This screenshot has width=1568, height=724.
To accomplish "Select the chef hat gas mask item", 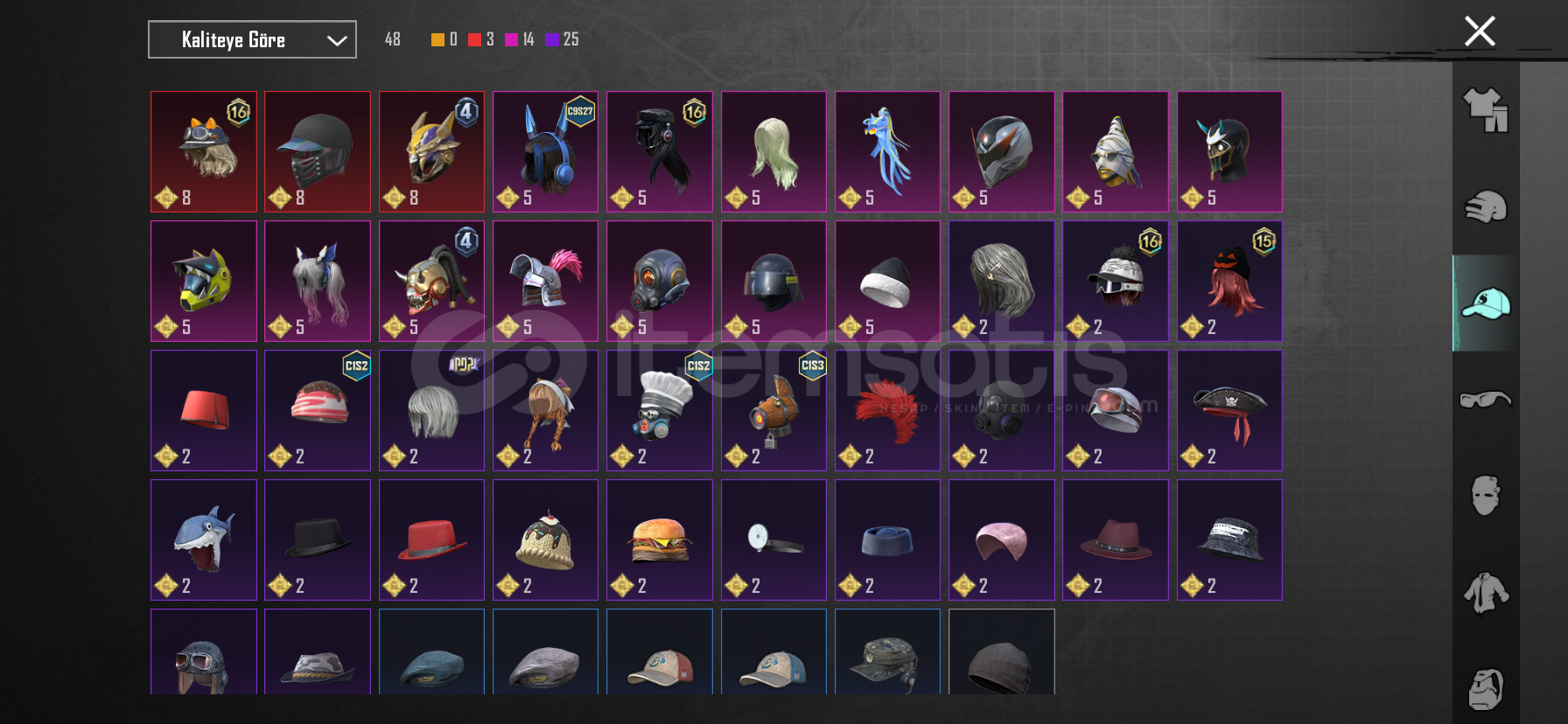I will (660, 410).
